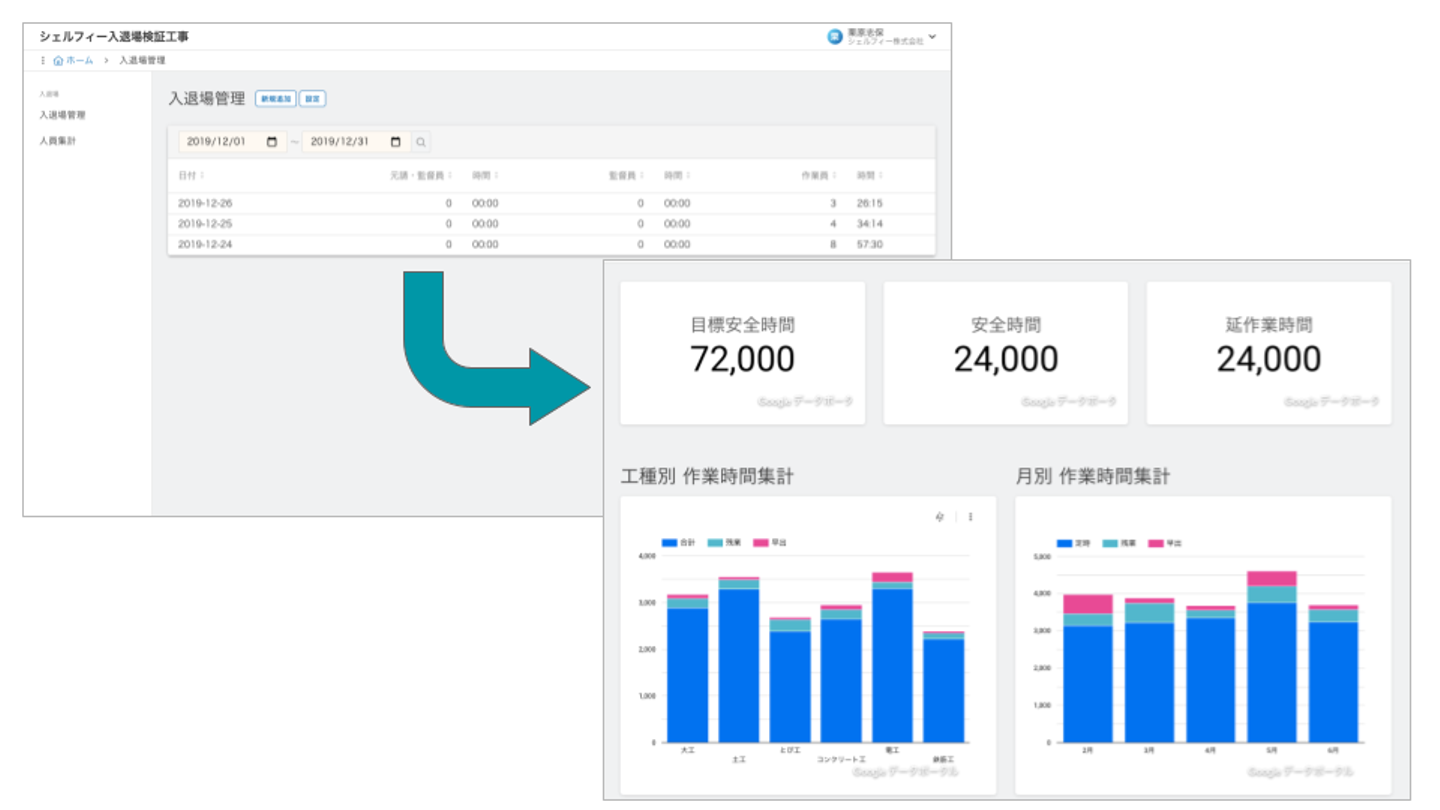Click the 鉄筋工 bar in 工種別 chart
The width and height of the screenshot is (1440, 810).
point(944,687)
